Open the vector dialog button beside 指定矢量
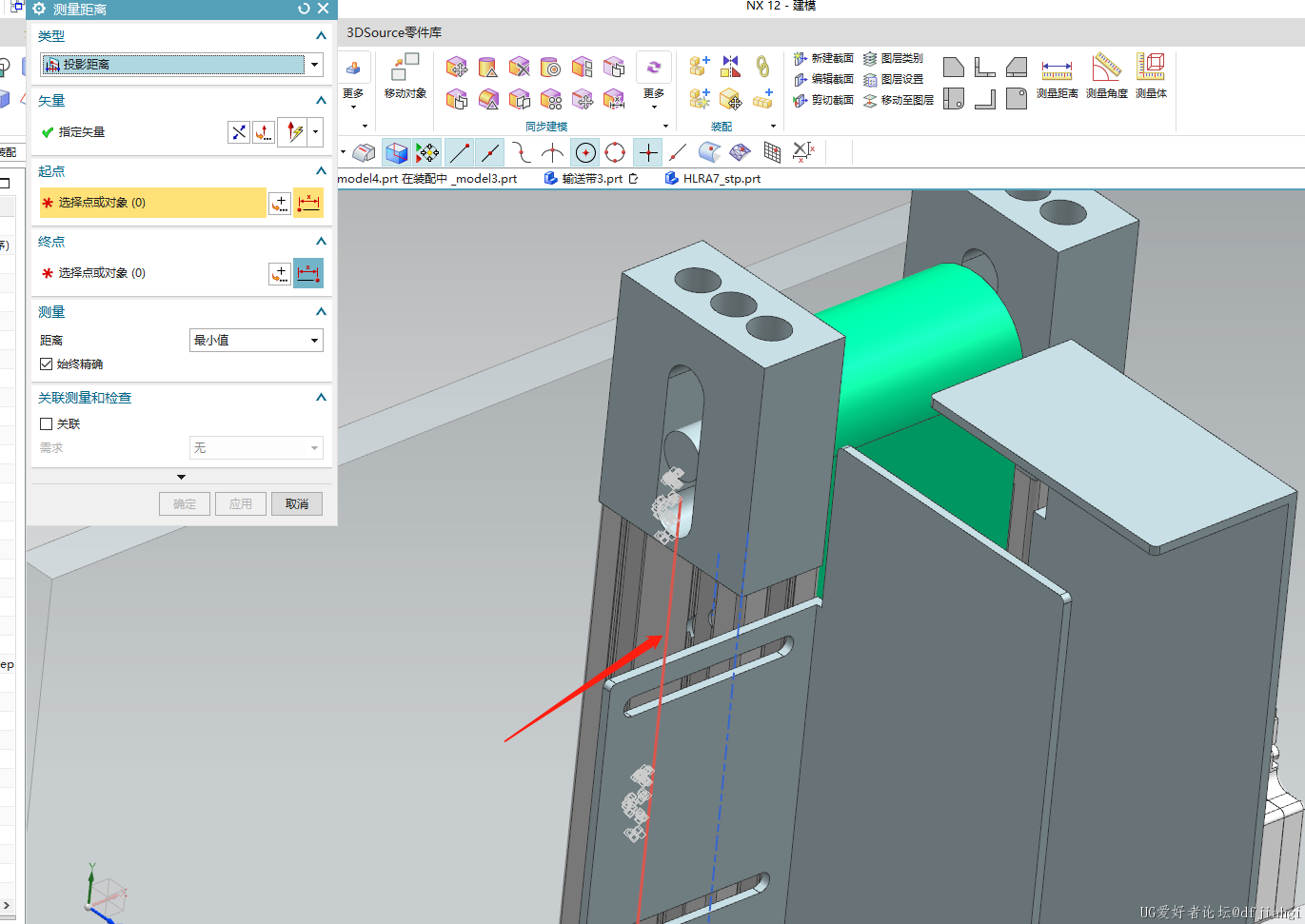Screen dimensions: 1305x924 click(264, 132)
